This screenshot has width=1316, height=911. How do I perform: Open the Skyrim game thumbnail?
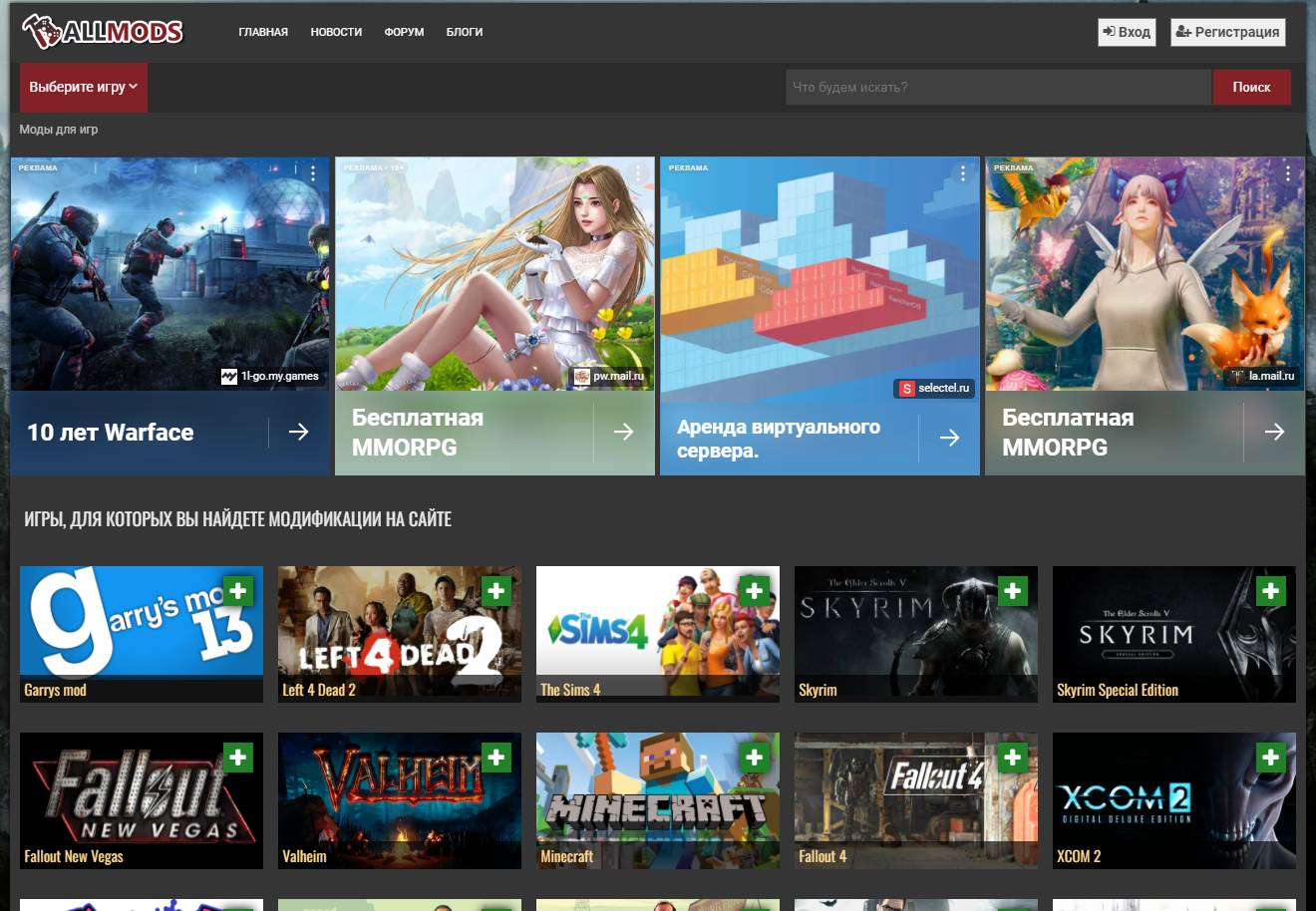(x=916, y=634)
